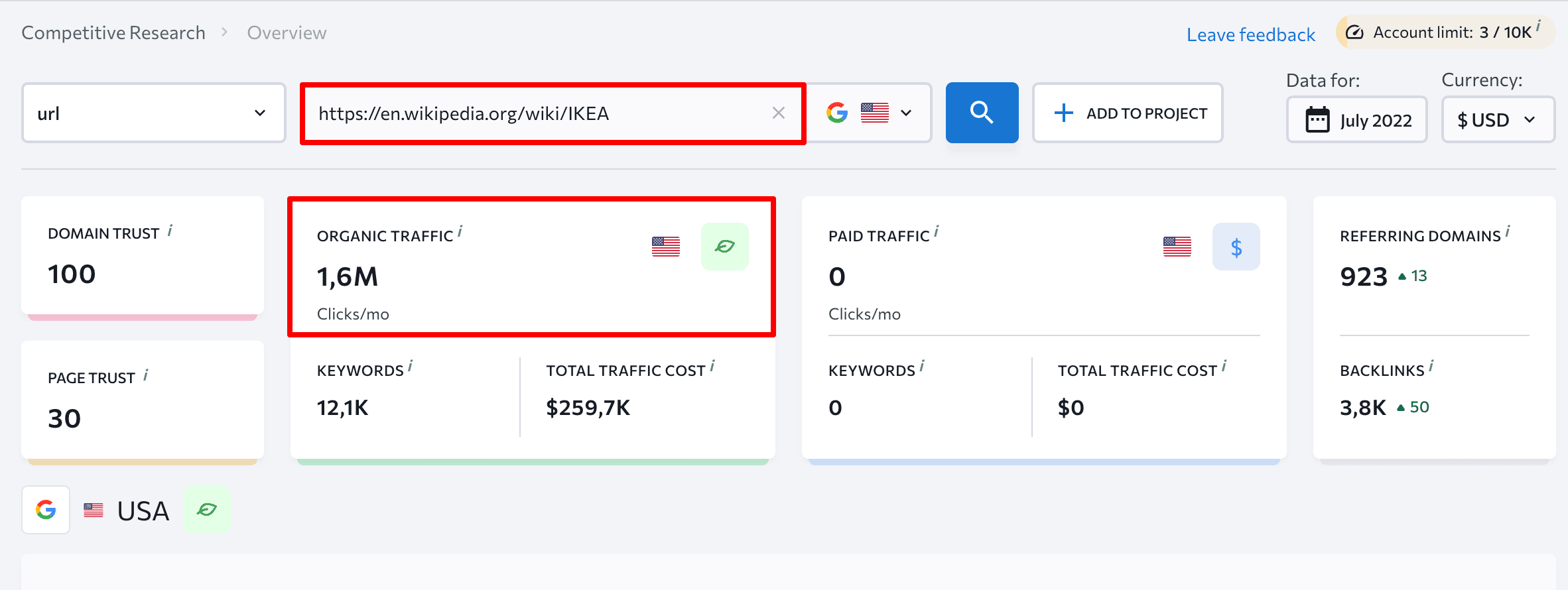Click the blue search magnifier button

tap(982, 113)
